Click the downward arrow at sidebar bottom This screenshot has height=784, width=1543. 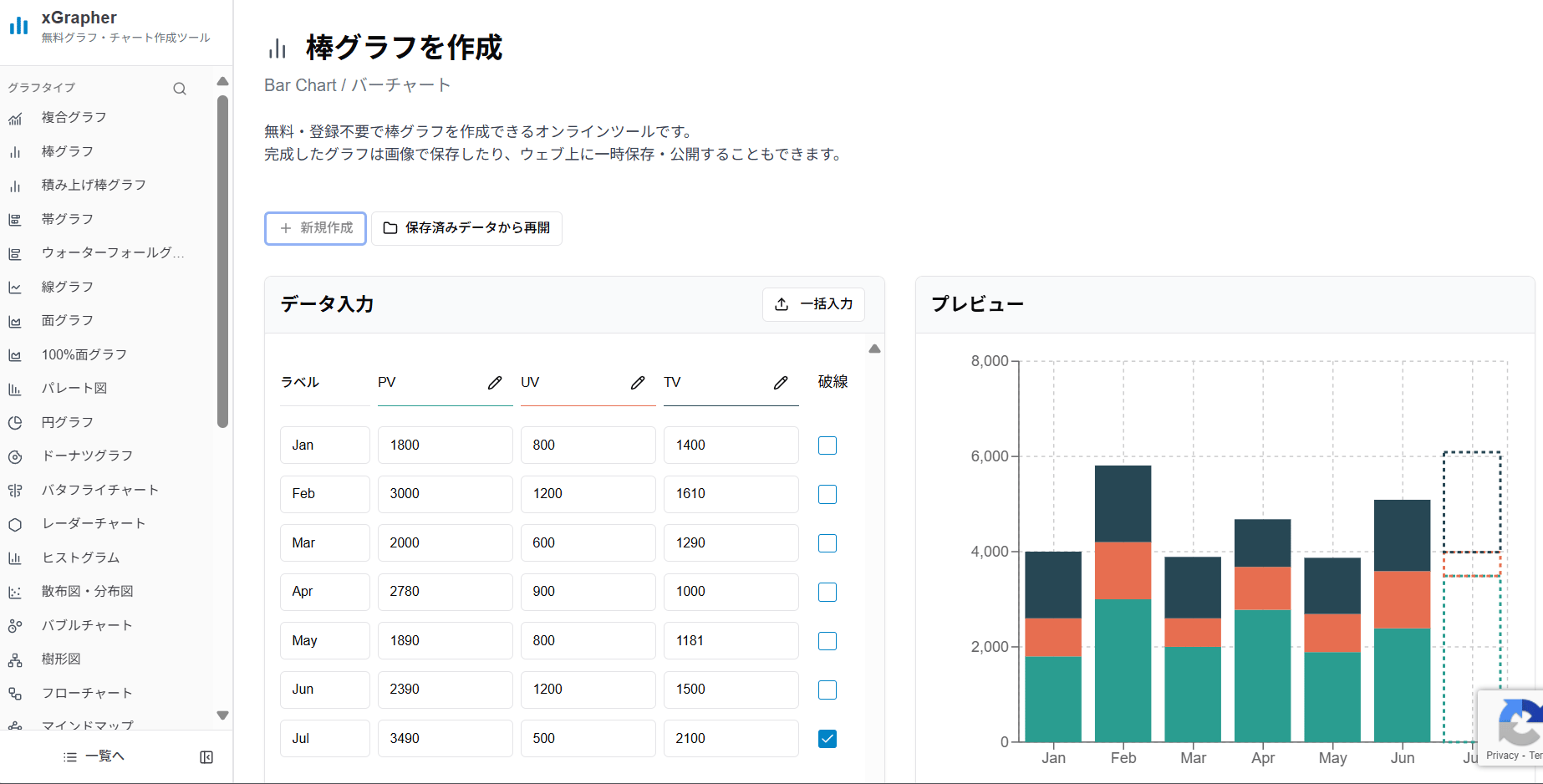222,716
